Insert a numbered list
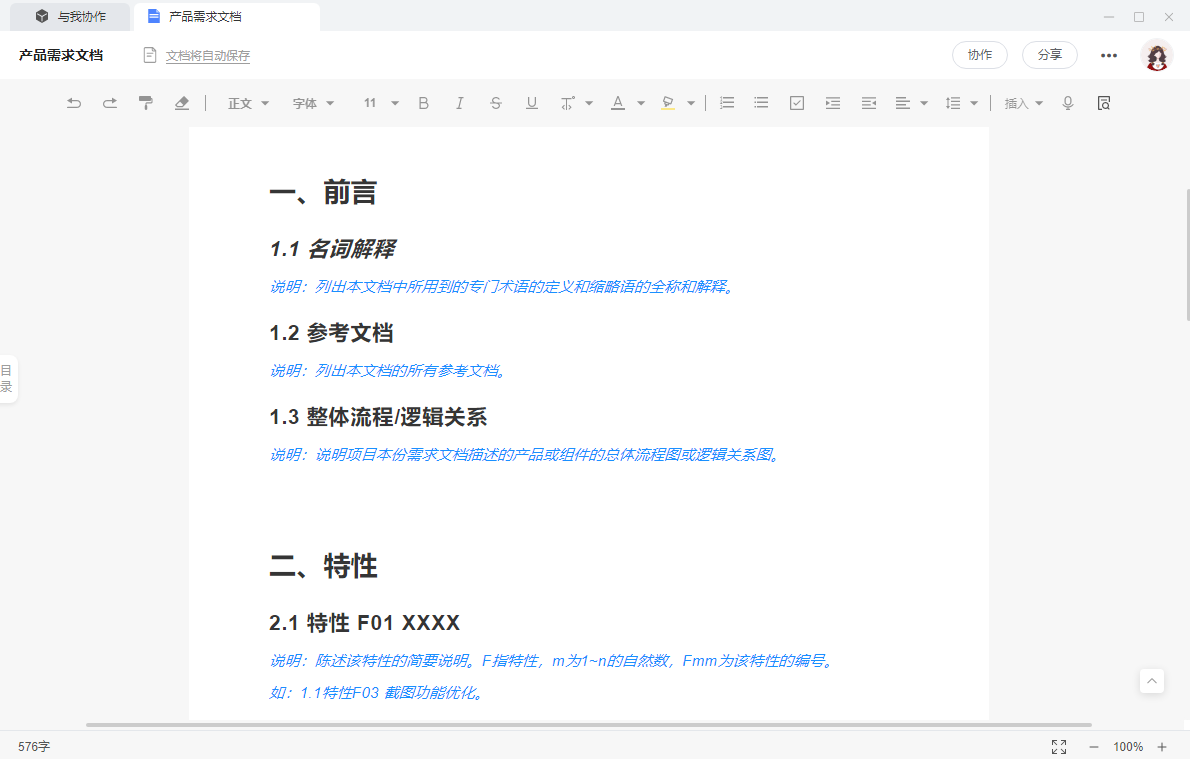The width and height of the screenshot is (1190, 759). click(727, 103)
